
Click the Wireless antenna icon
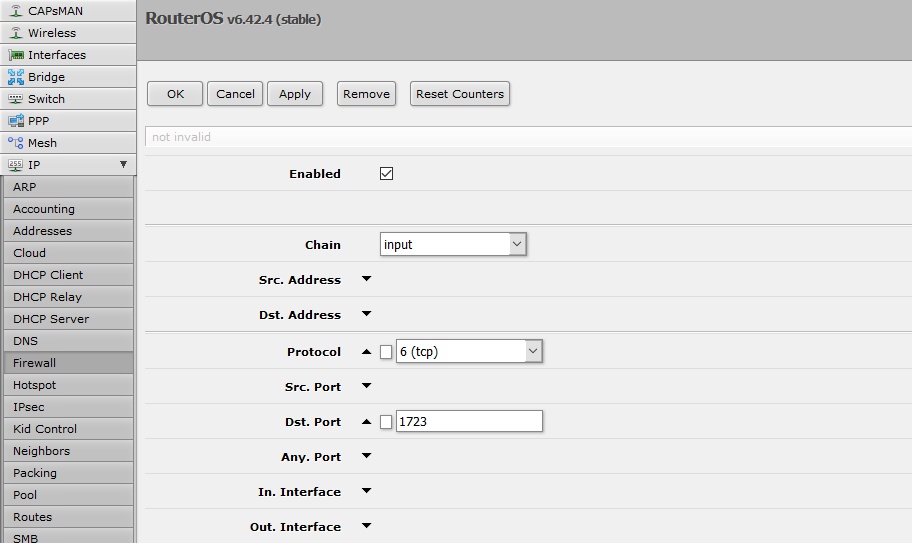click(16, 33)
